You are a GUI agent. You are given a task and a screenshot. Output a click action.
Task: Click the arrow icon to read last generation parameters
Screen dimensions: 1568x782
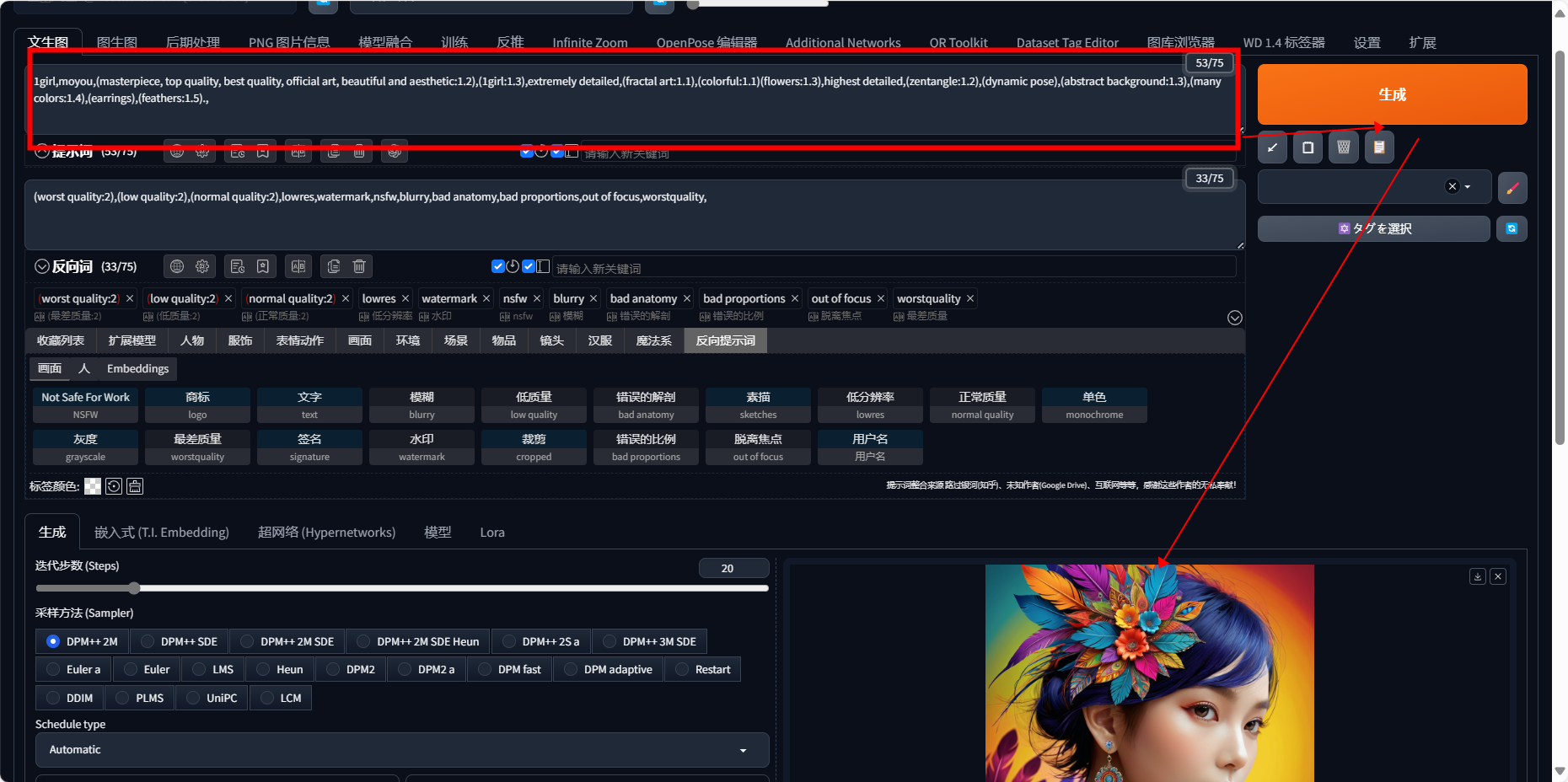click(1272, 147)
